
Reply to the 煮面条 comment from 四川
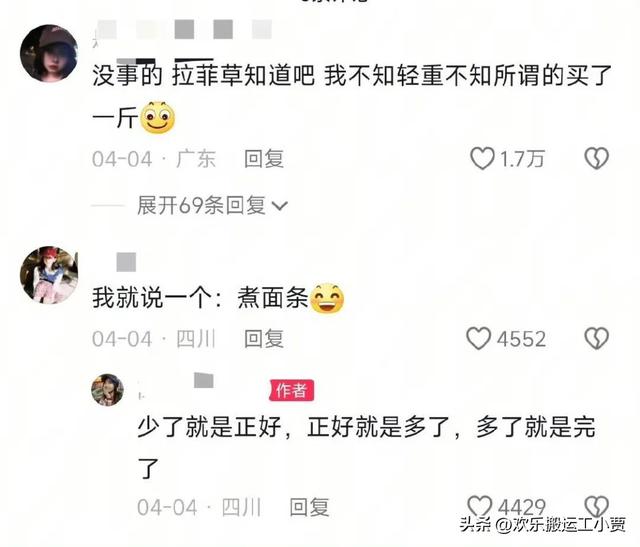click(x=264, y=339)
